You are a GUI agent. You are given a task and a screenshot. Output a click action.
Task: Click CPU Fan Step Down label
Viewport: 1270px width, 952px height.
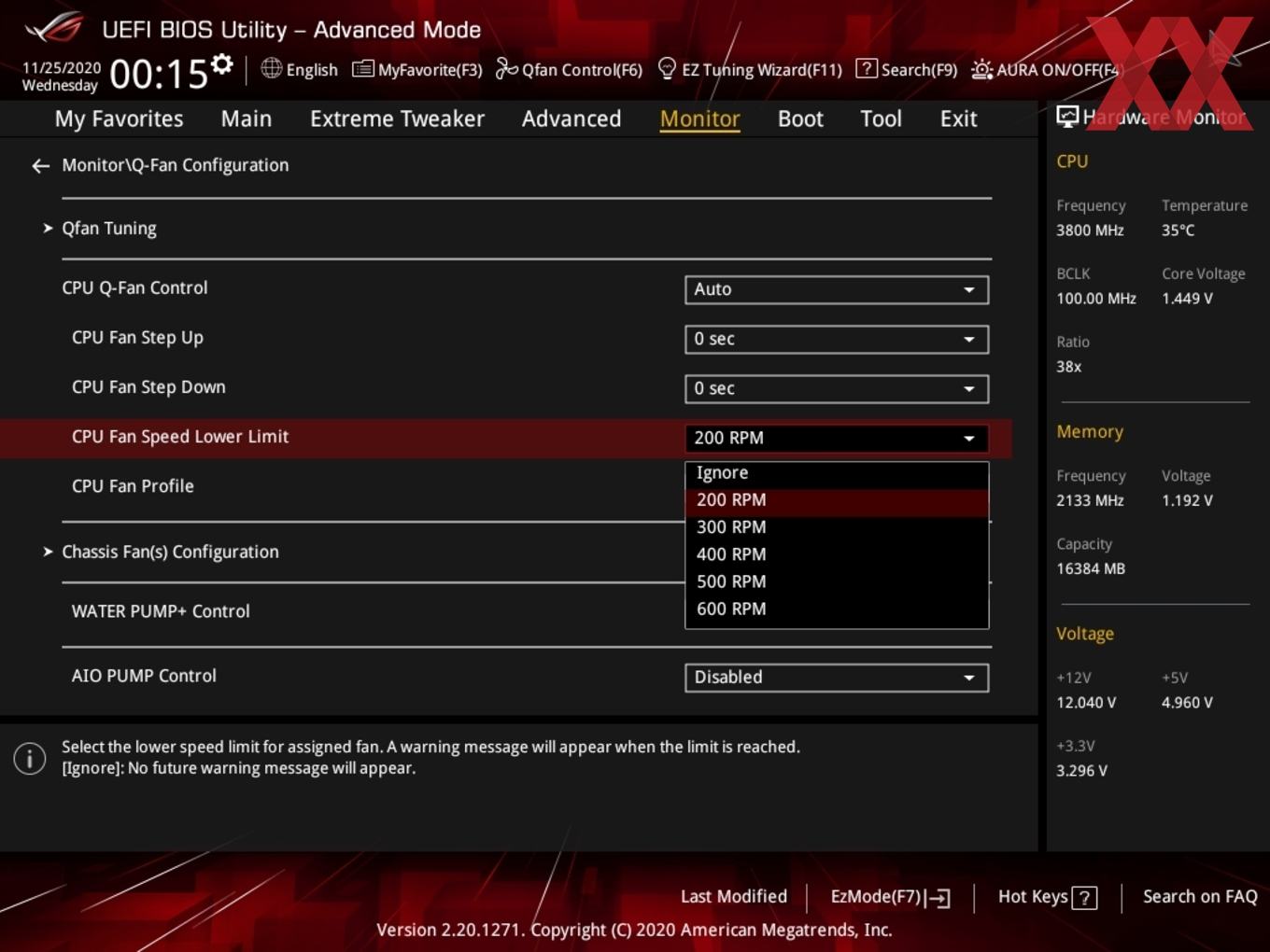[148, 387]
